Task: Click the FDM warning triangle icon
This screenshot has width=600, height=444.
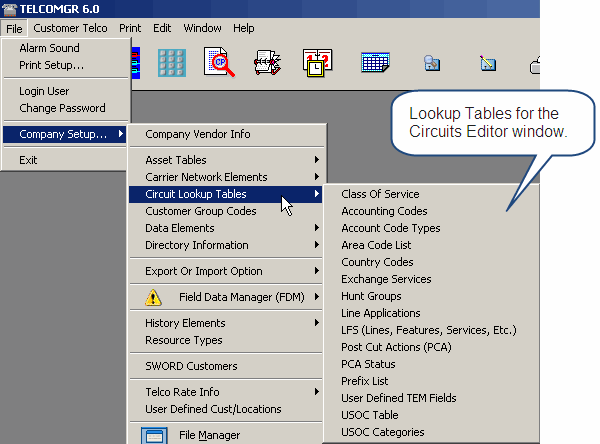Action: tap(153, 297)
